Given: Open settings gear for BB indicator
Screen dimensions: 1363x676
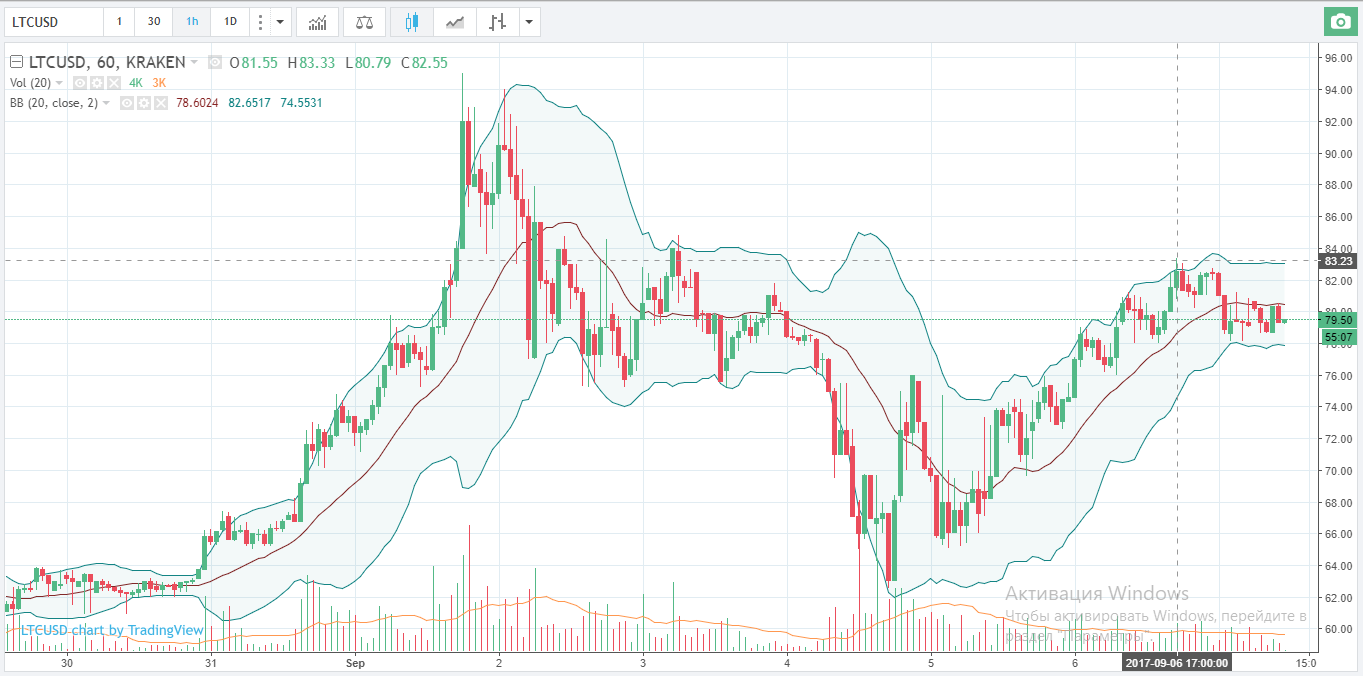Looking at the screenshot, I should click(x=143, y=103).
